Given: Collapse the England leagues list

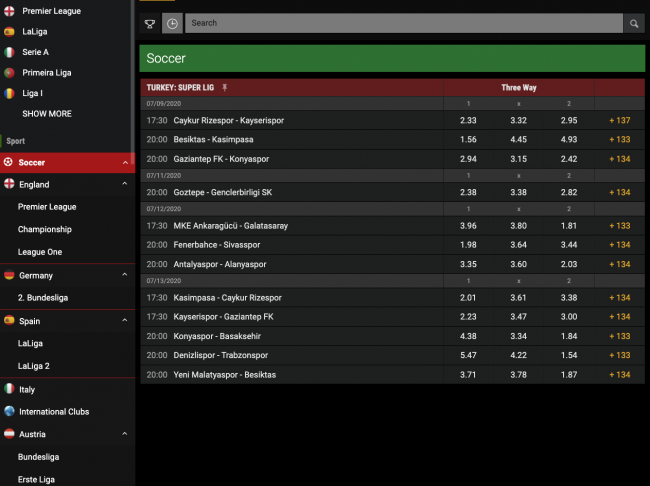Looking at the screenshot, I should click(x=125, y=185).
